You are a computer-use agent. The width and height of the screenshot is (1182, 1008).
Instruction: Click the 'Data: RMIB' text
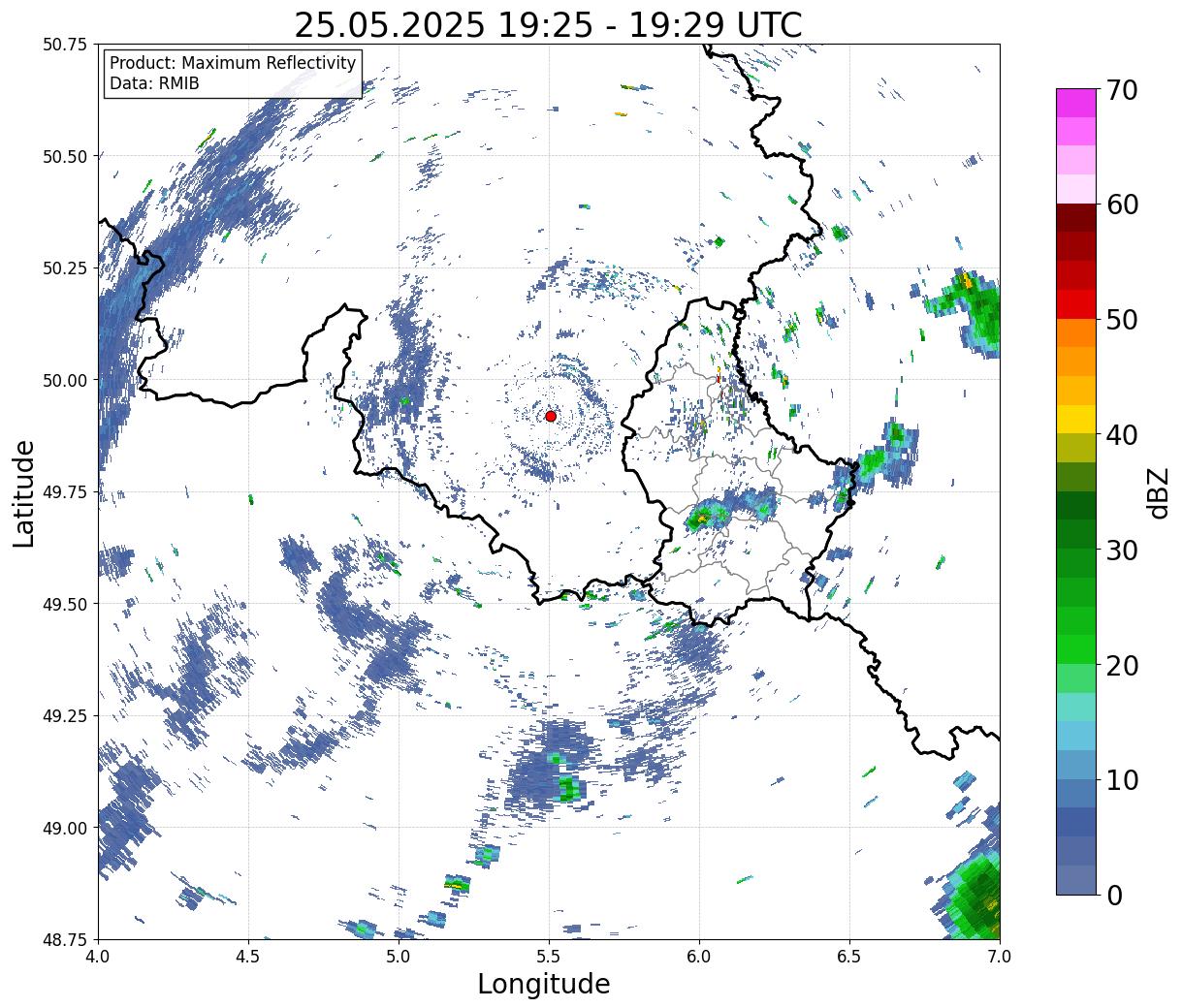point(154,83)
